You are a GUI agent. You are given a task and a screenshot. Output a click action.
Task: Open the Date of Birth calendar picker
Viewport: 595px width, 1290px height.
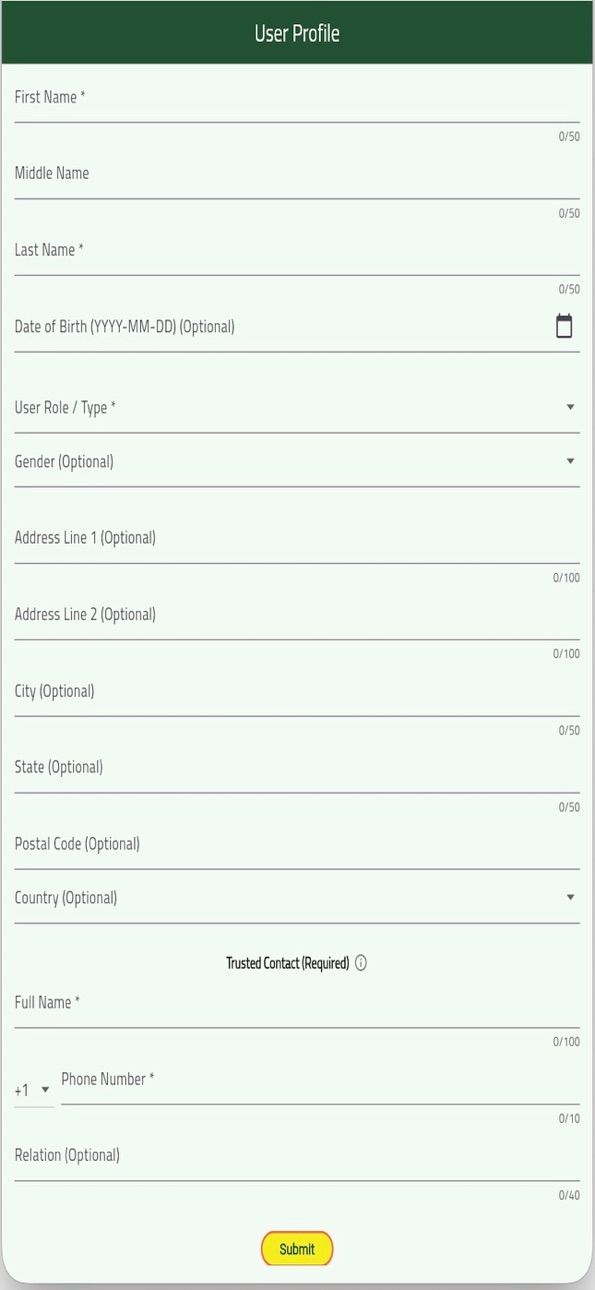click(564, 326)
